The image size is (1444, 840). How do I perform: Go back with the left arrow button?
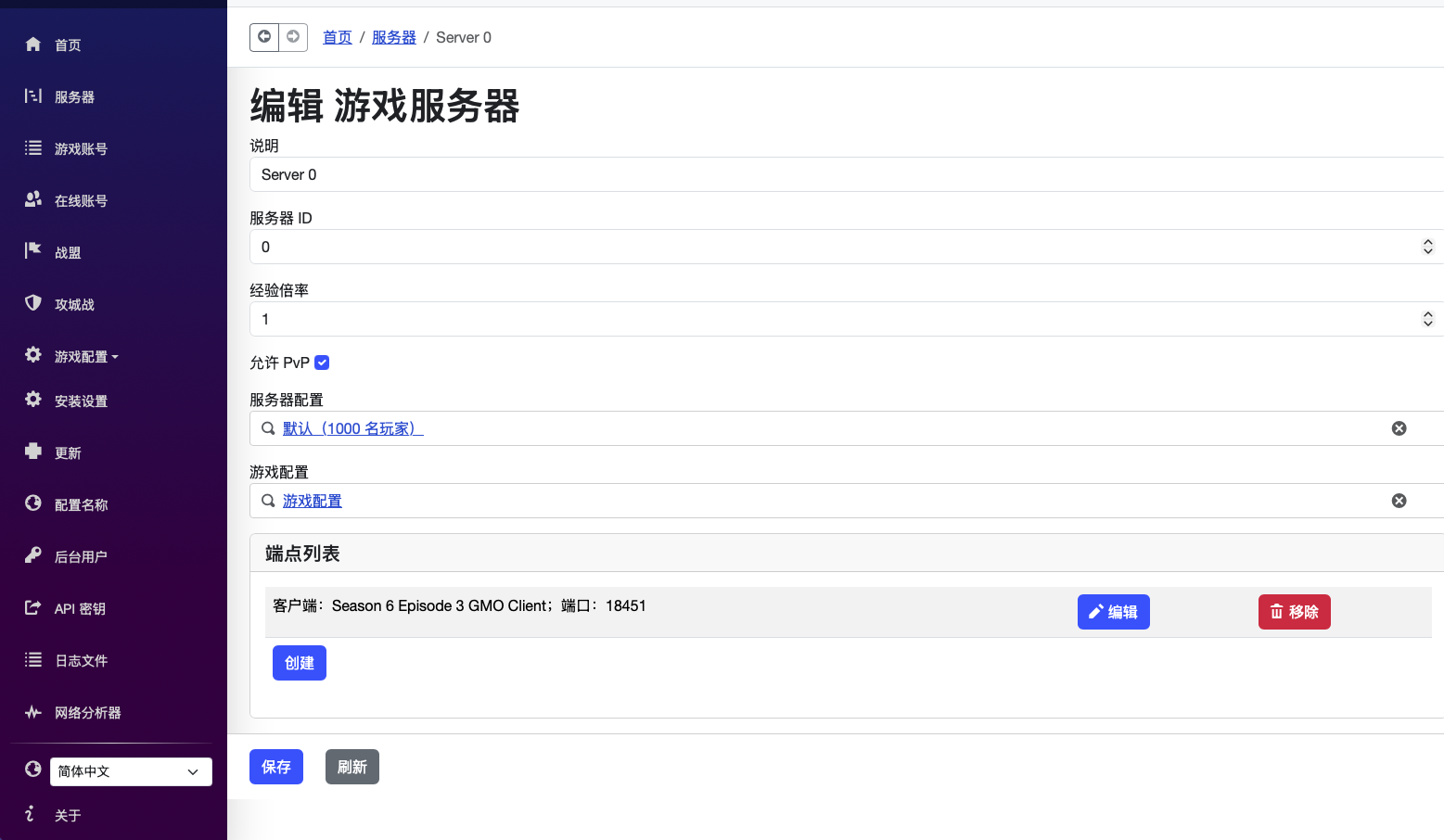point(264,37)
